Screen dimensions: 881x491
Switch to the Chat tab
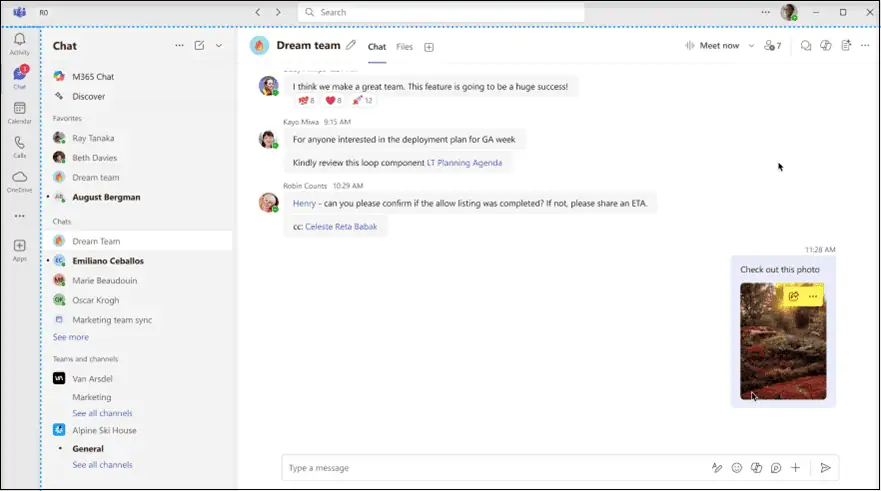[x=377, y=47]
